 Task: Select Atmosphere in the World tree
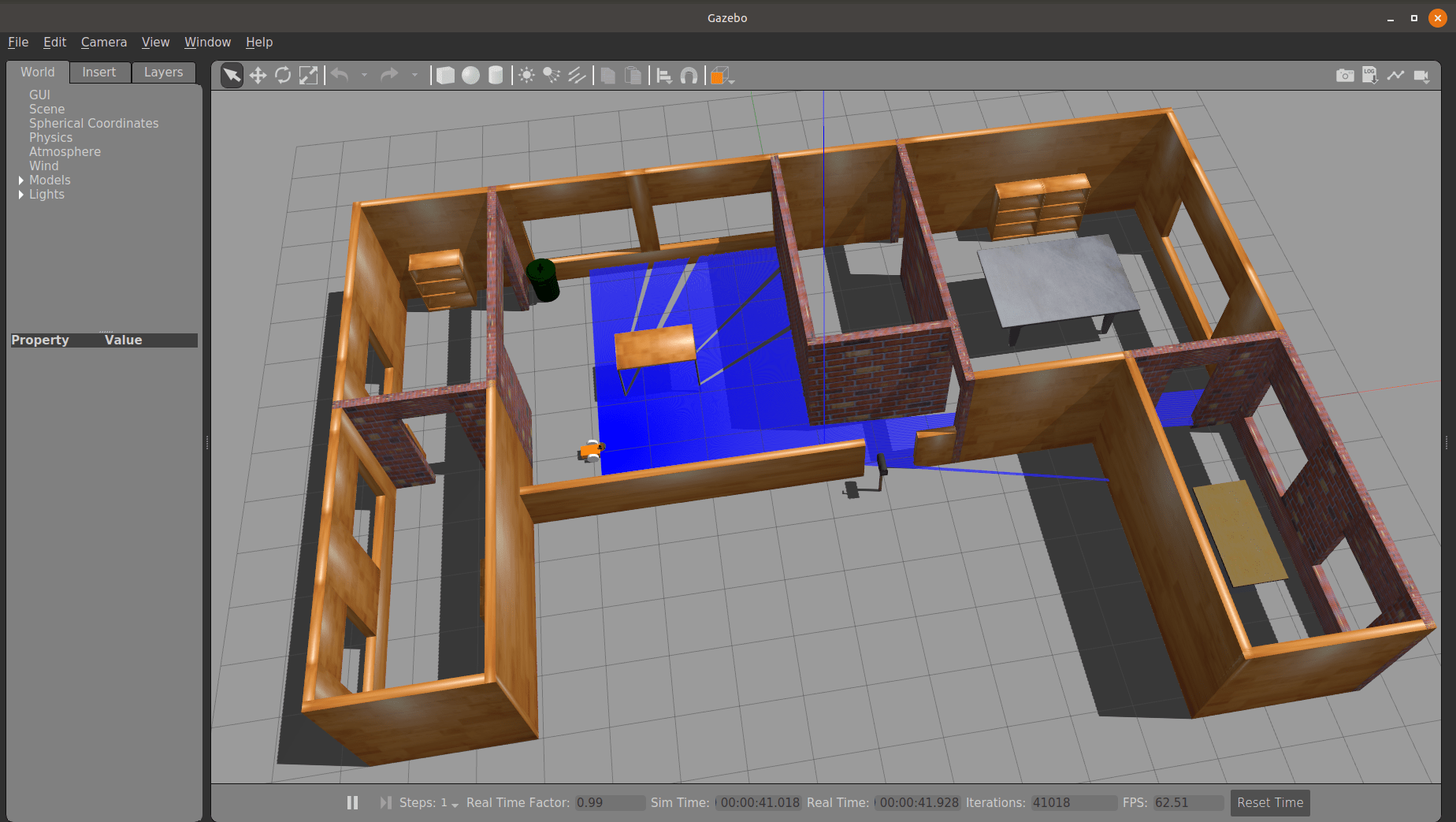coord(65,151)
